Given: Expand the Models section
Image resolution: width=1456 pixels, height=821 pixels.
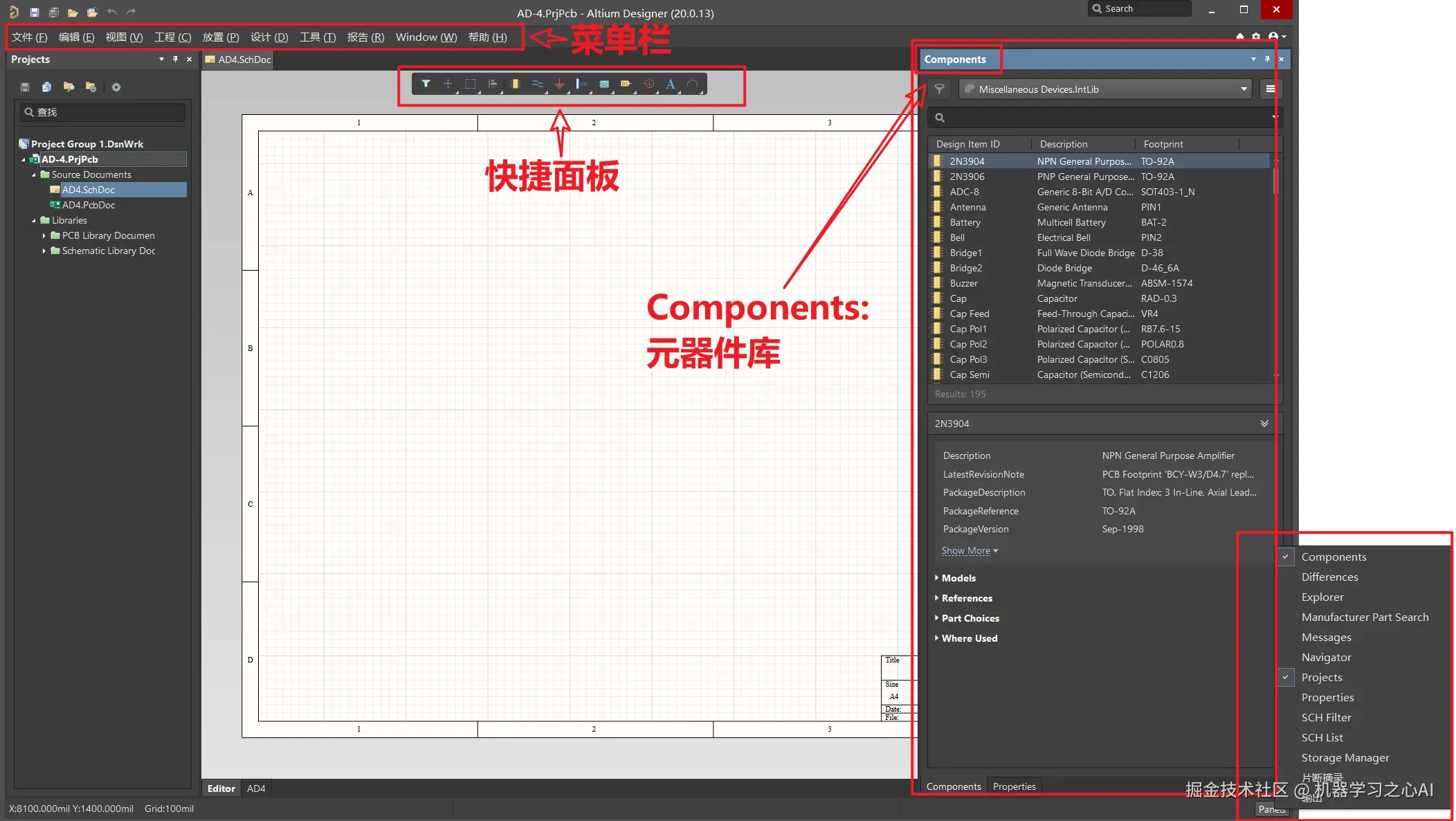Looking at the screenshot, I should click(958, 578).
